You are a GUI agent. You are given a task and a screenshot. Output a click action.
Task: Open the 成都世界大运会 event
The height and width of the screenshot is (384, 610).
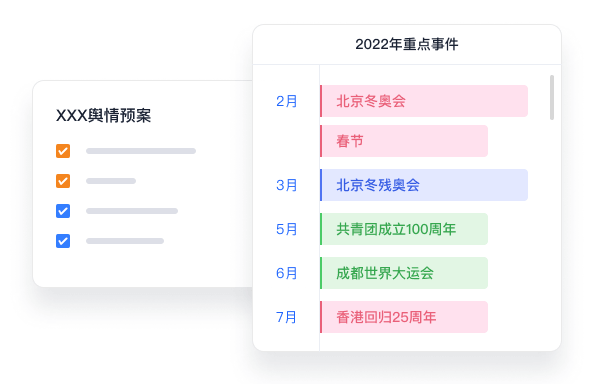[404, 273]
